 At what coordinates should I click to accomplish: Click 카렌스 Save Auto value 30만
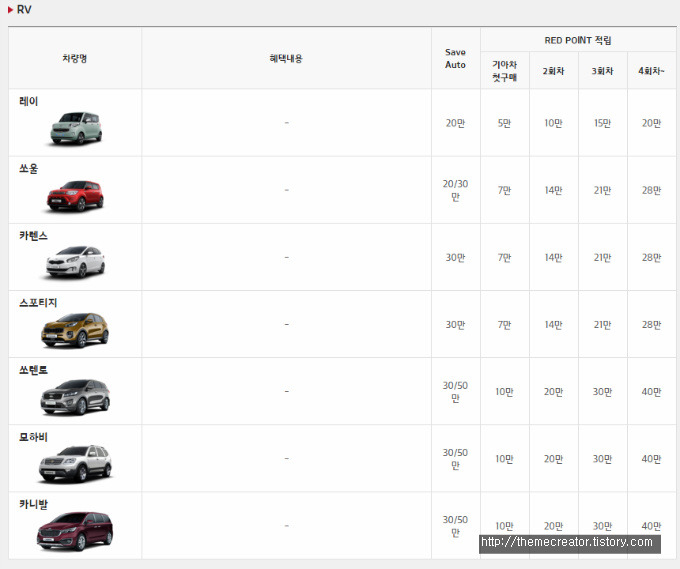(x=455, y=258)
